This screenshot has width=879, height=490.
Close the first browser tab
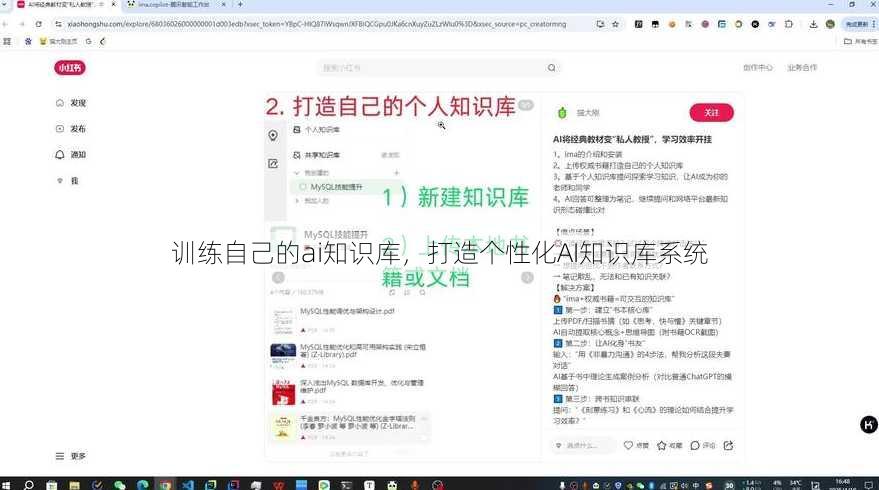pyautogui.click(x=113, y=4)
